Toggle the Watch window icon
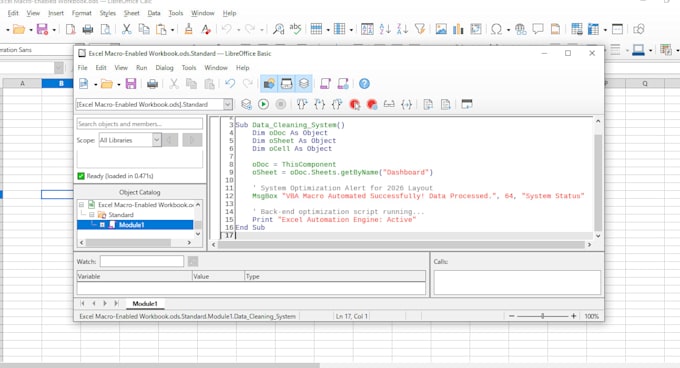 pos(286,84)
